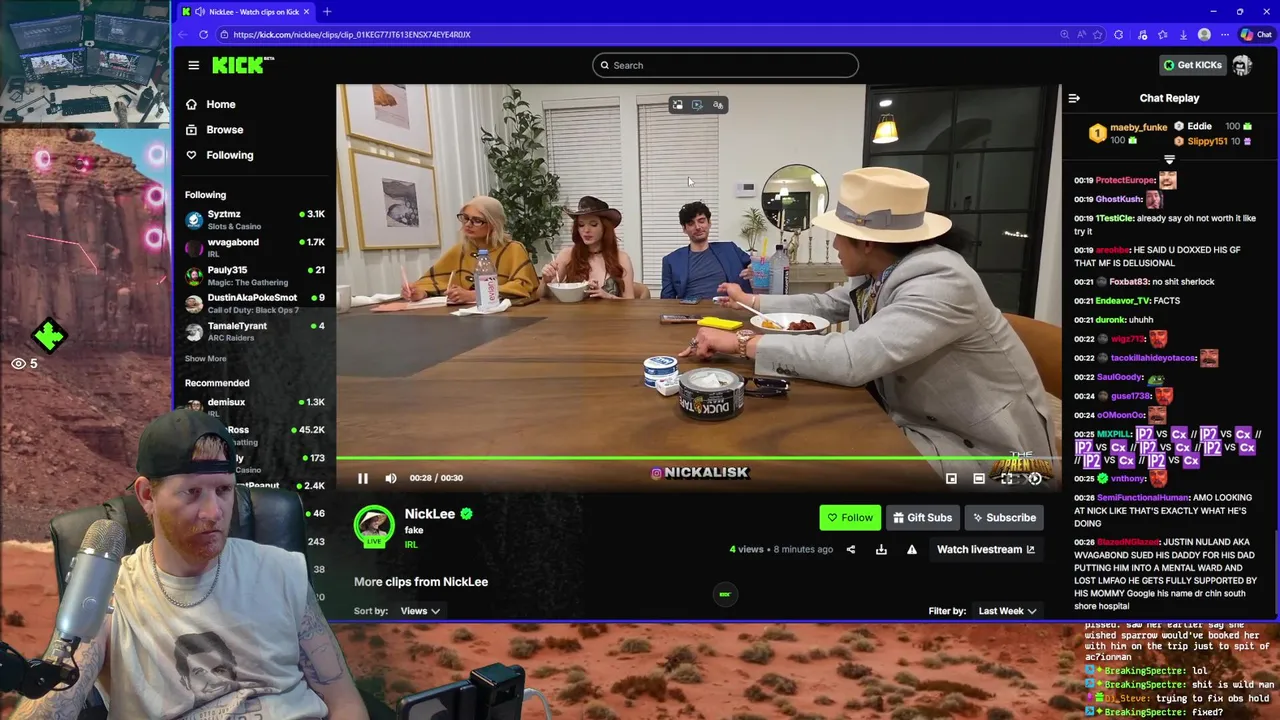Click Slippy151 in chat leaderboard
Screen dimensions: 1280x720
[x=1207, y=141]
